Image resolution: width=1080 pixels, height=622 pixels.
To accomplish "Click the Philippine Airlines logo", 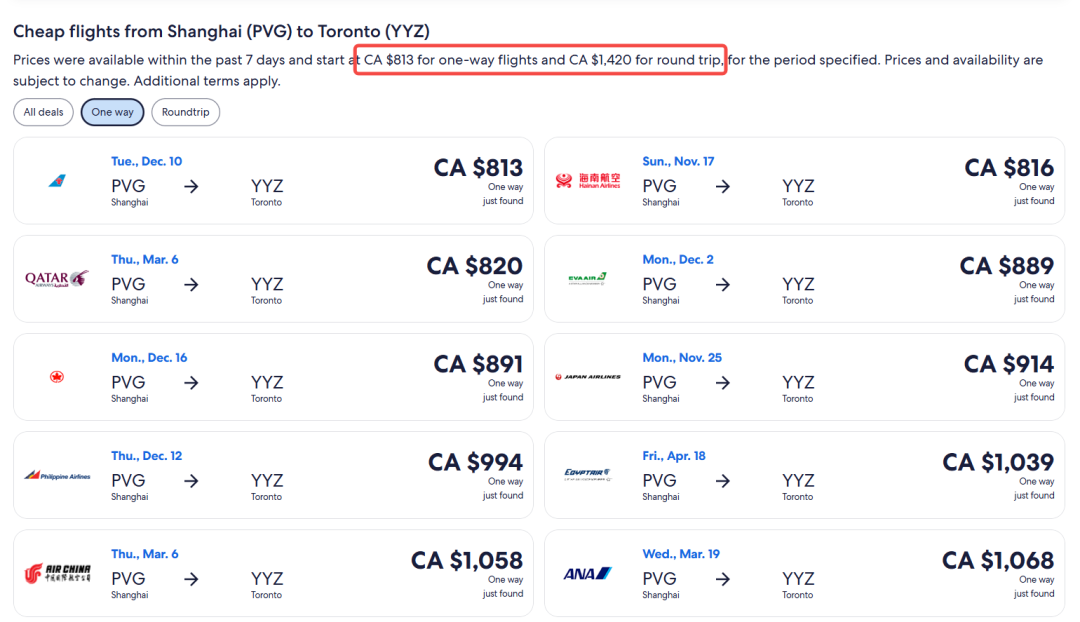I will click(x=57, y=475).
